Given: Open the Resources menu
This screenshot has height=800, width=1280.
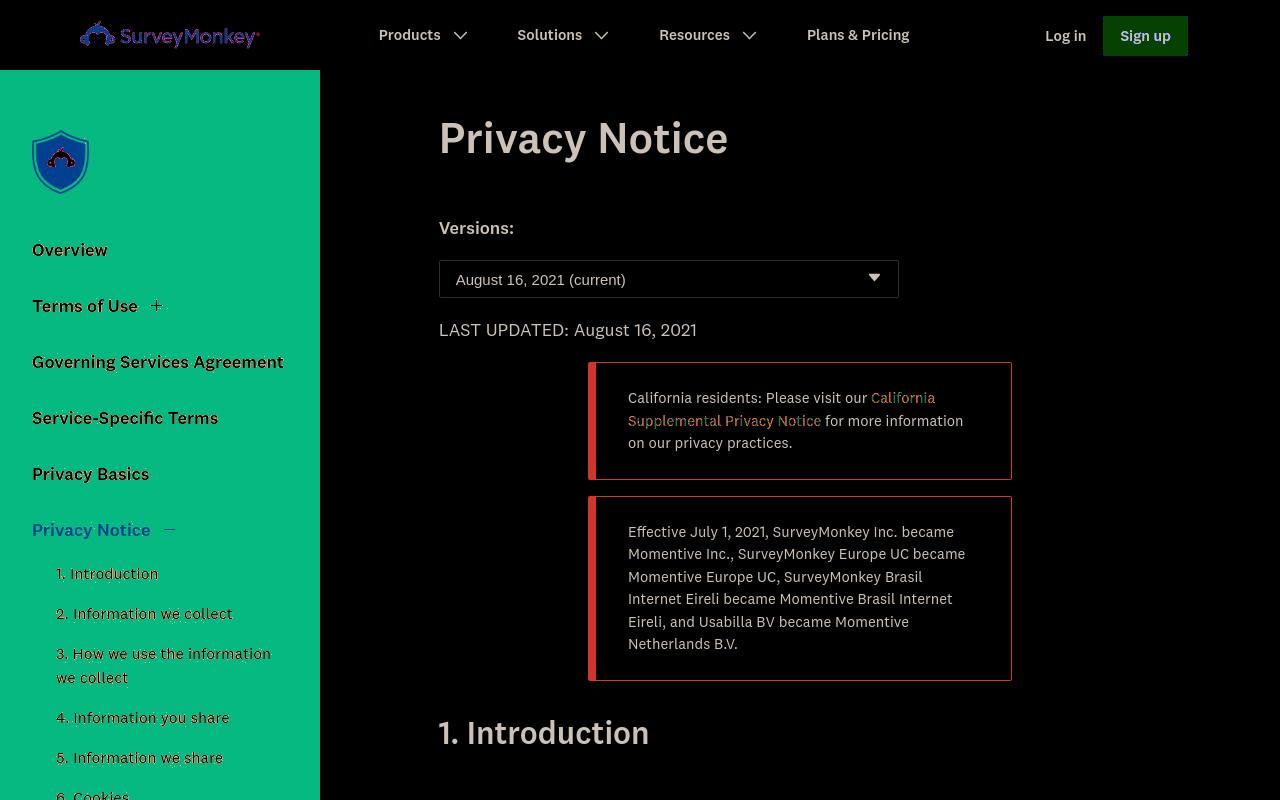Looking at the screenshot, I should 694,35.
